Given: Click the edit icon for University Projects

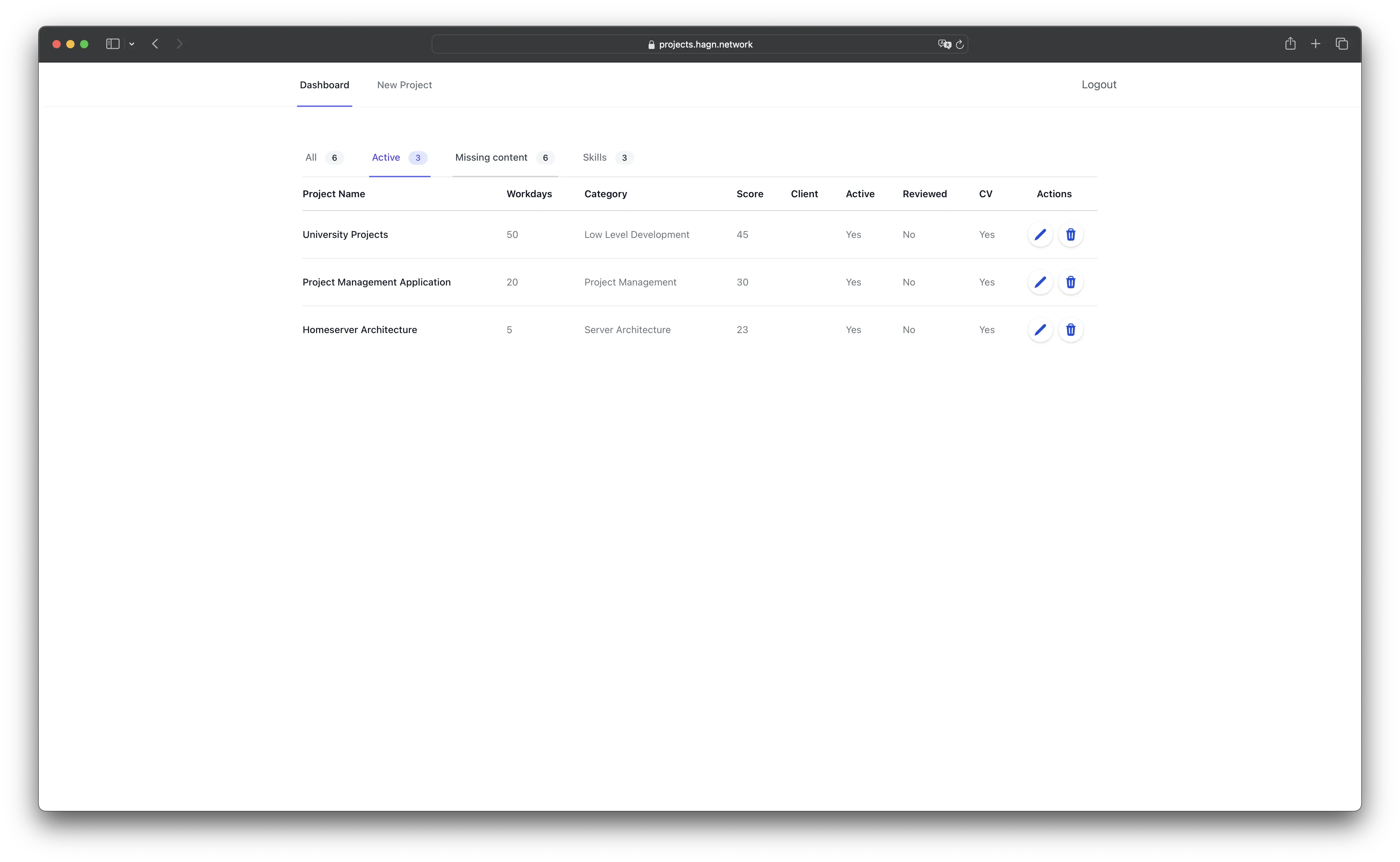Looking at the screenshot, I should 1040,234.
